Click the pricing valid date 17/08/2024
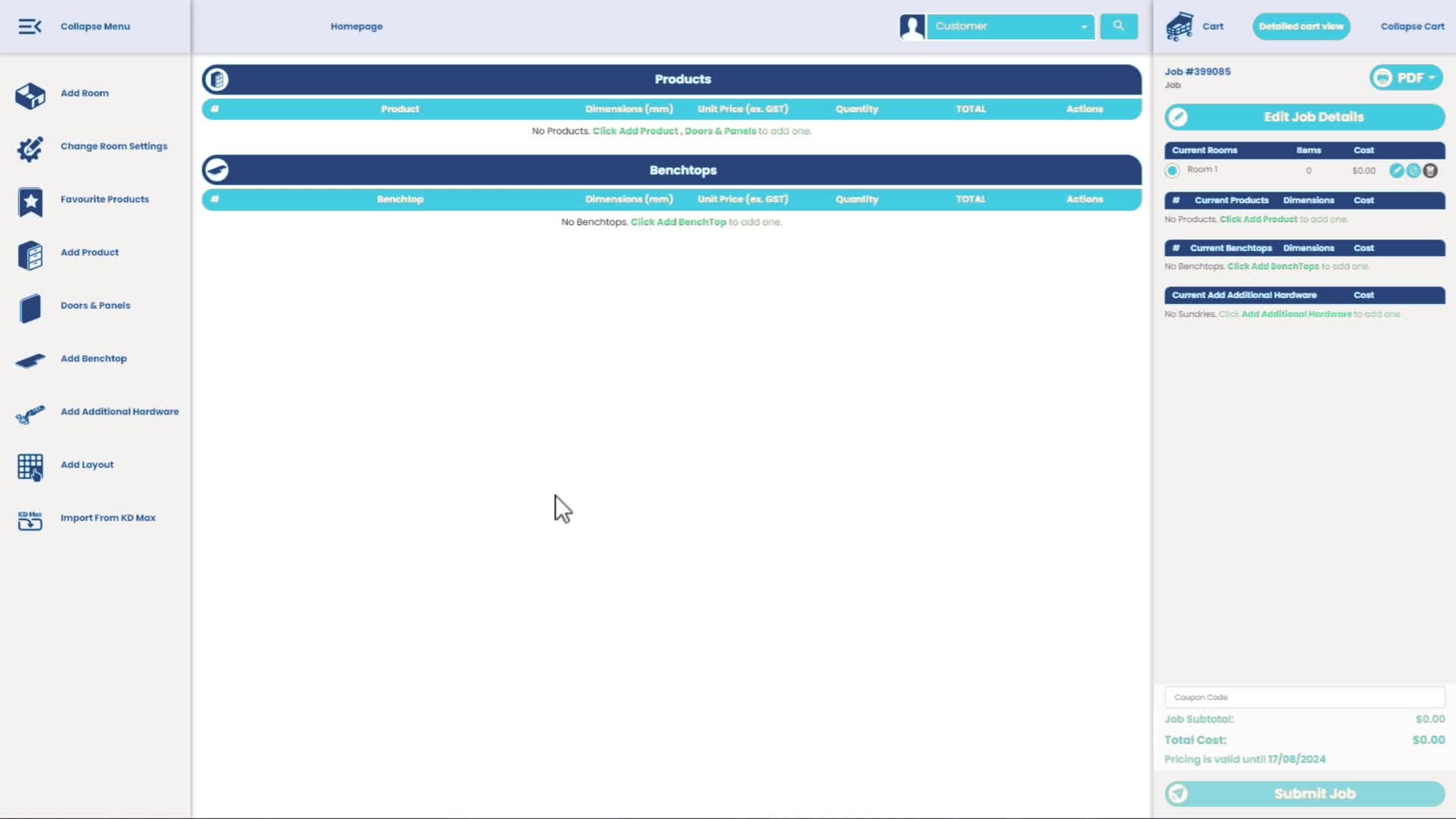The height and width of the screenshot is (819, 1456). (1297, 759)
